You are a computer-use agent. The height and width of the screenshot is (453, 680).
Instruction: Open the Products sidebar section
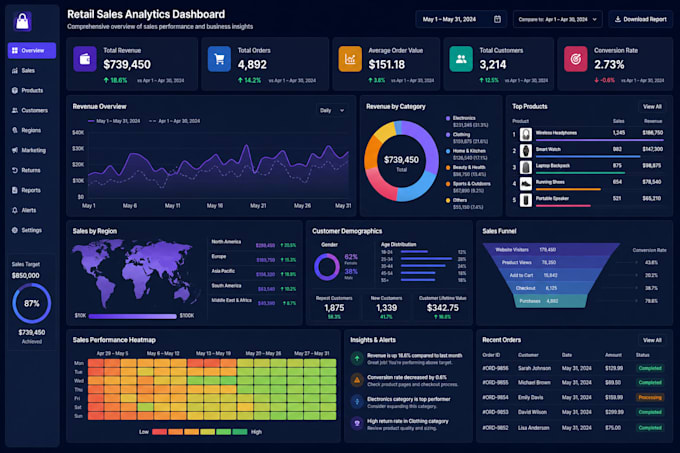point(32,90)
